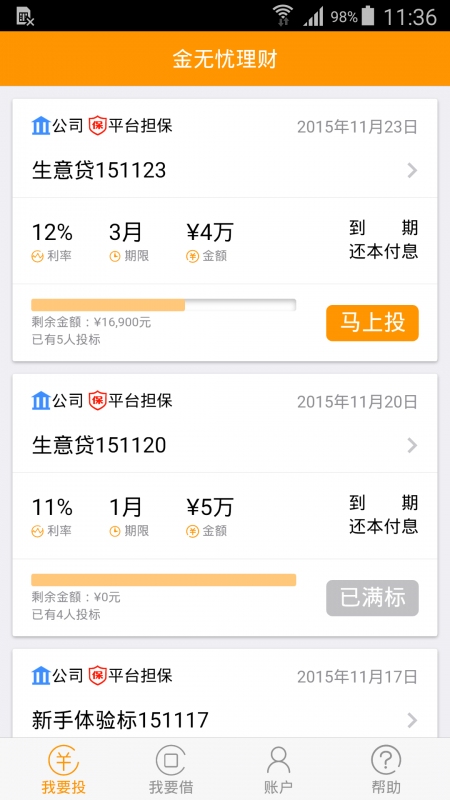This screenshot has height=800, width=450.
Task: Switch to the 我要借 tab label
Action: 171,787
